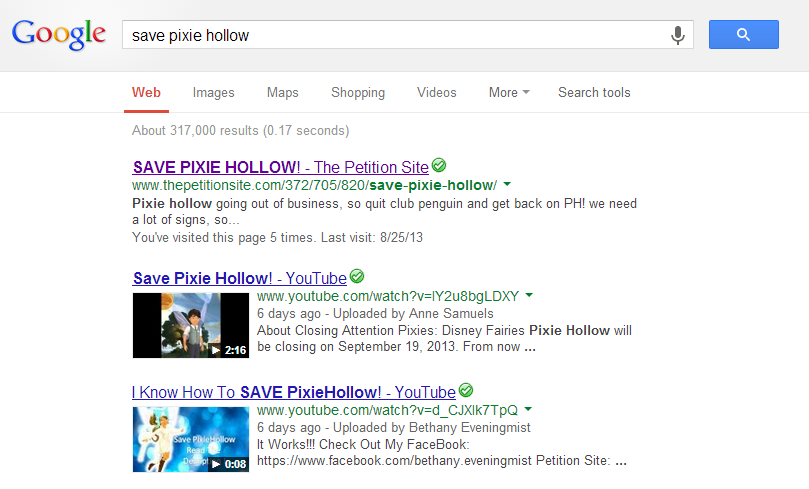Click green checkmark beside Save Pixie Hollow YouTube
This screenshot has width=809, height=489.
click(357, 277)
